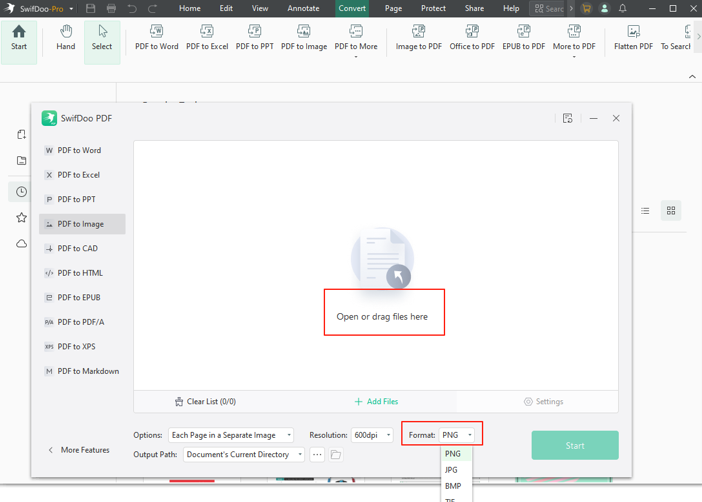The width and height of the screenshot is (702, 502).
Task: Open the Home menu tab
Action: [x=190, y=8]
